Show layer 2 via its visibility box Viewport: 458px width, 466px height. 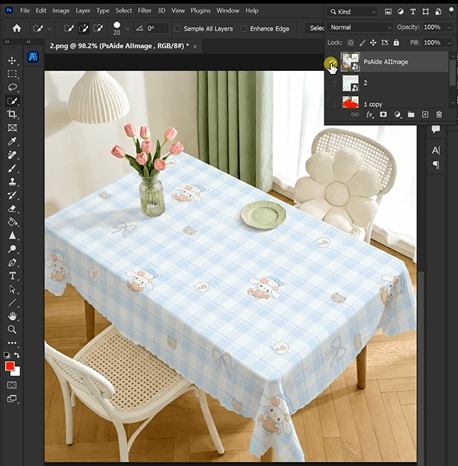coord(332,83)
